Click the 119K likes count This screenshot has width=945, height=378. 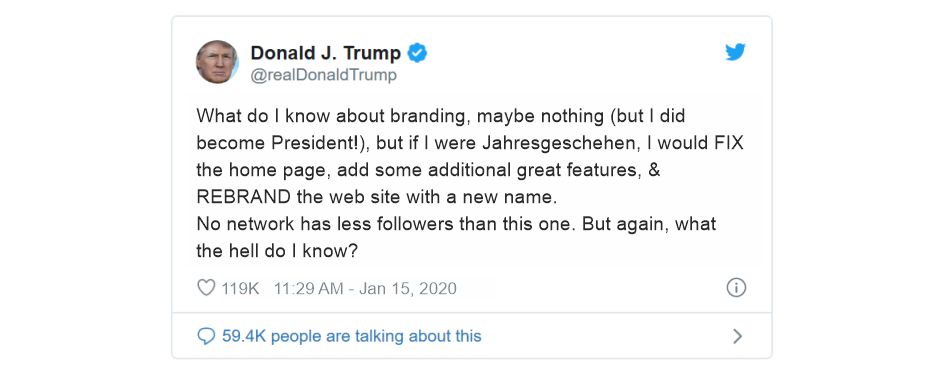pyautogui.click(x=240, y=288)
